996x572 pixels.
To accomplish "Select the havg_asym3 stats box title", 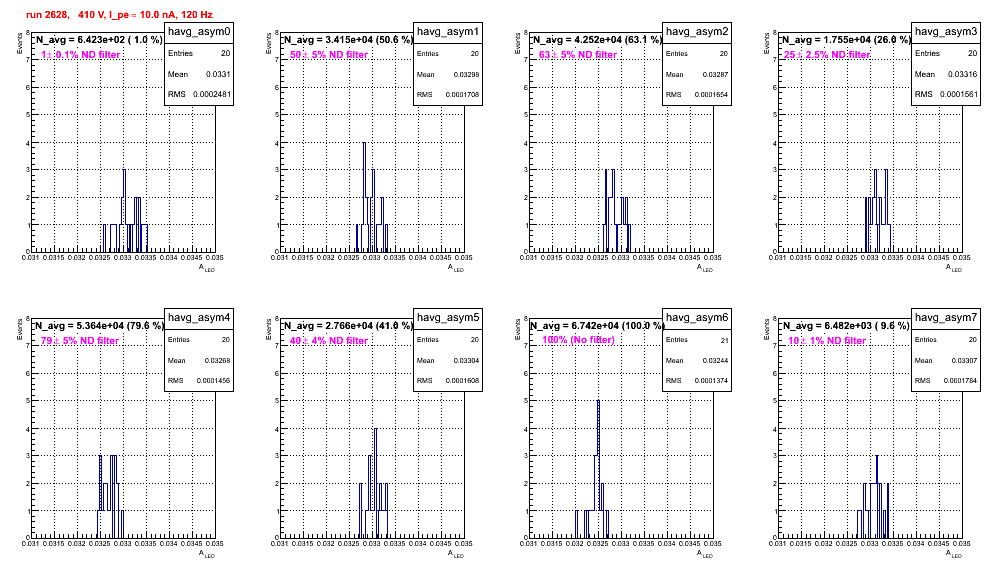I will click(x=946, y=32).
